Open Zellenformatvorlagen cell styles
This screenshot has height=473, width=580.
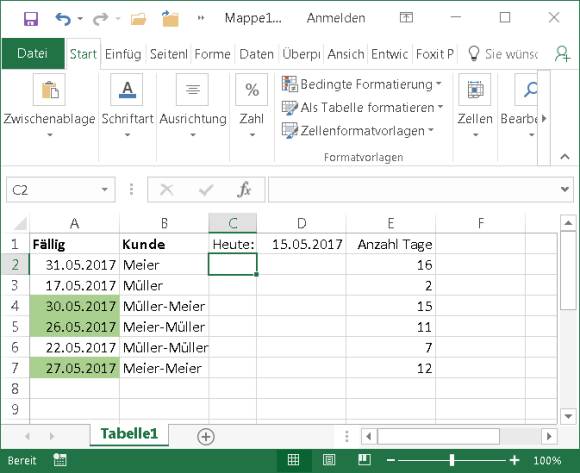(x=358, y=131)
